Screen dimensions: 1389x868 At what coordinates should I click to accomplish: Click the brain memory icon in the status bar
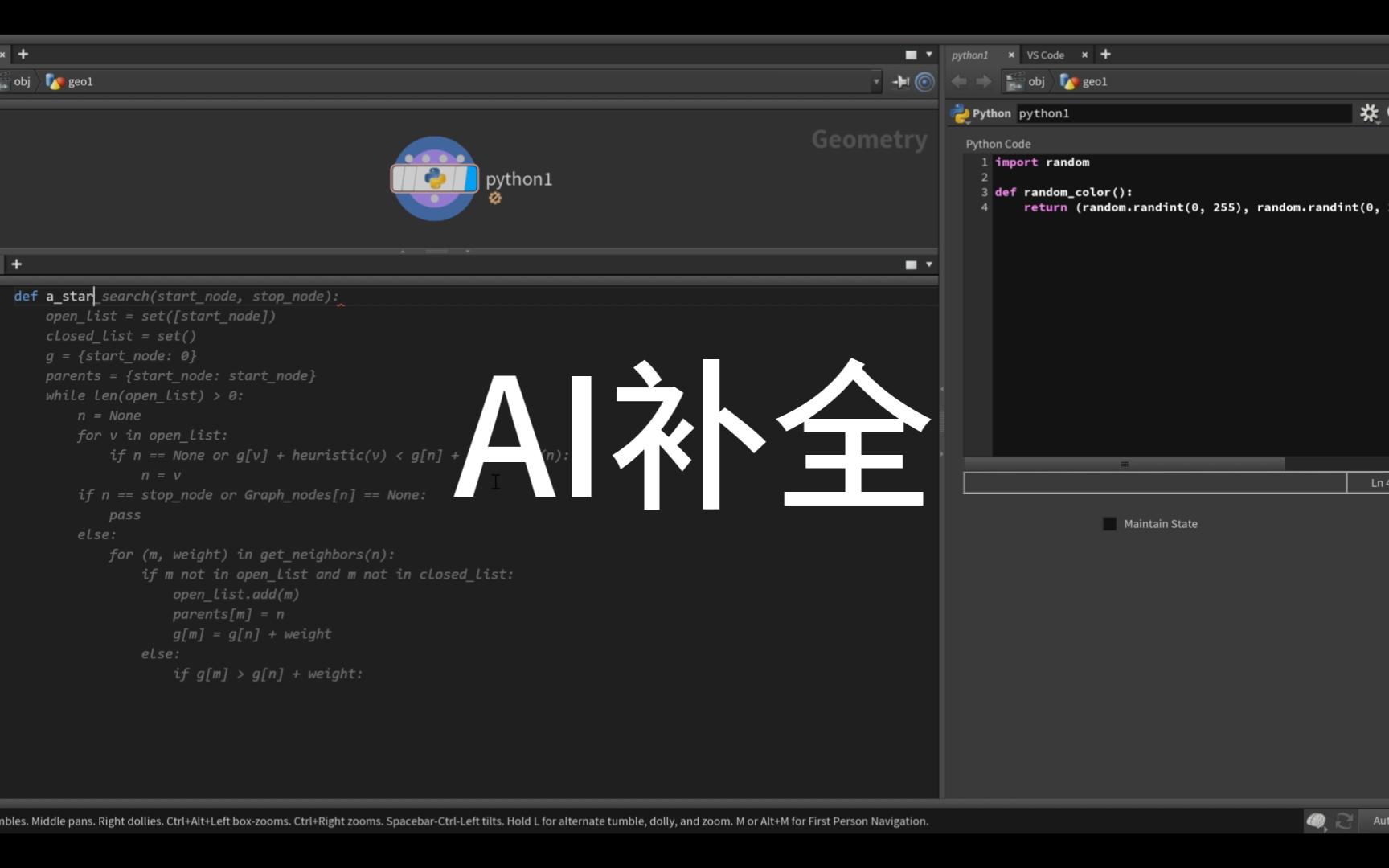pyautogui.click(x=1316, y=821)
